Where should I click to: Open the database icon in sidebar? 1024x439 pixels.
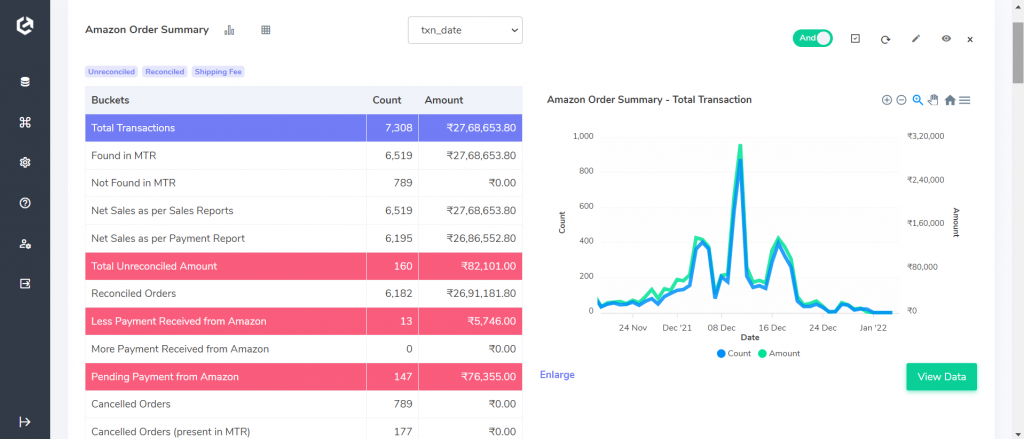click(x=25, y=82)
